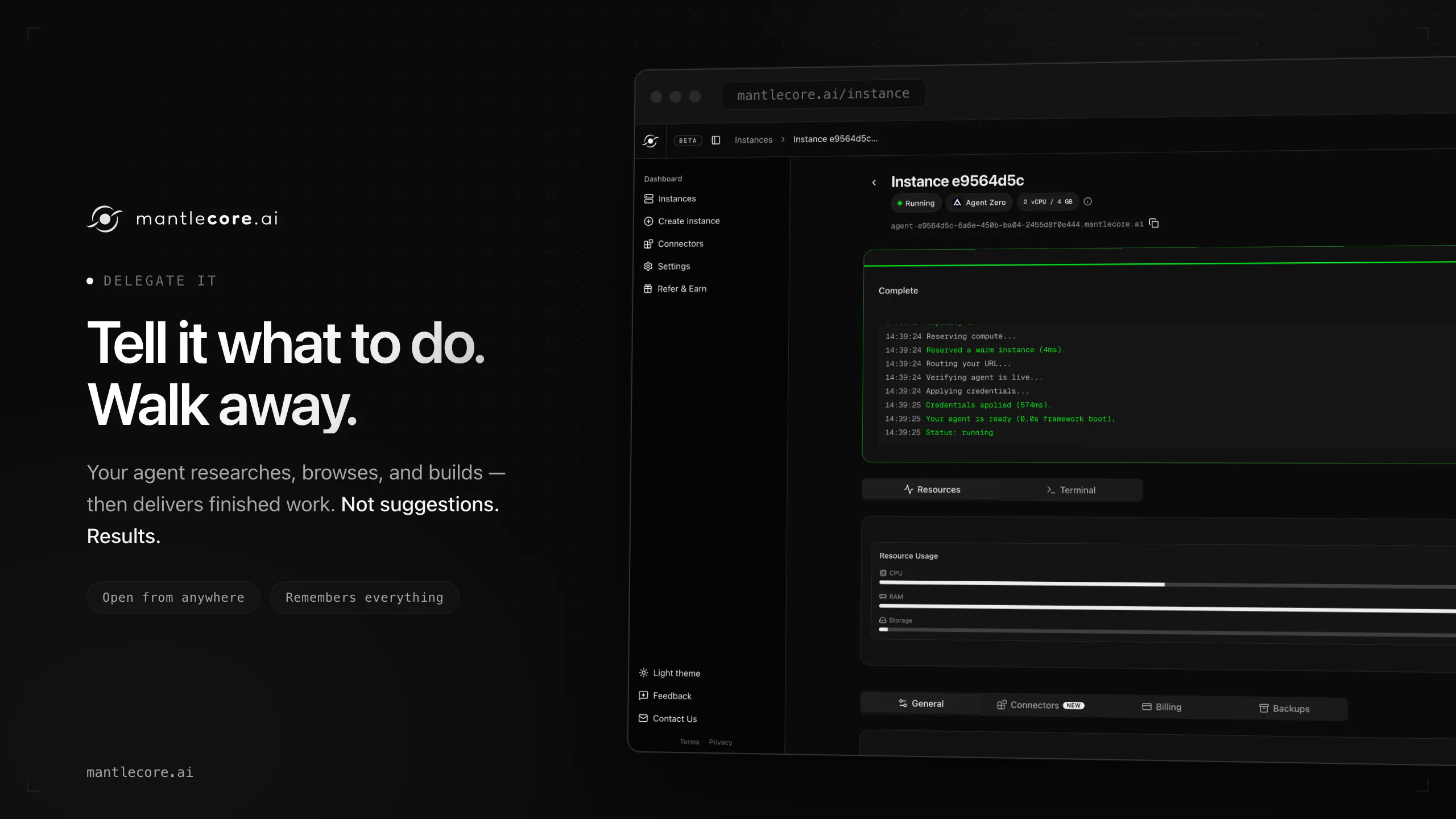Select the Backups tab
Image resolution: width=1456 pixels, height=819 pixels.
coord(1284,709)
